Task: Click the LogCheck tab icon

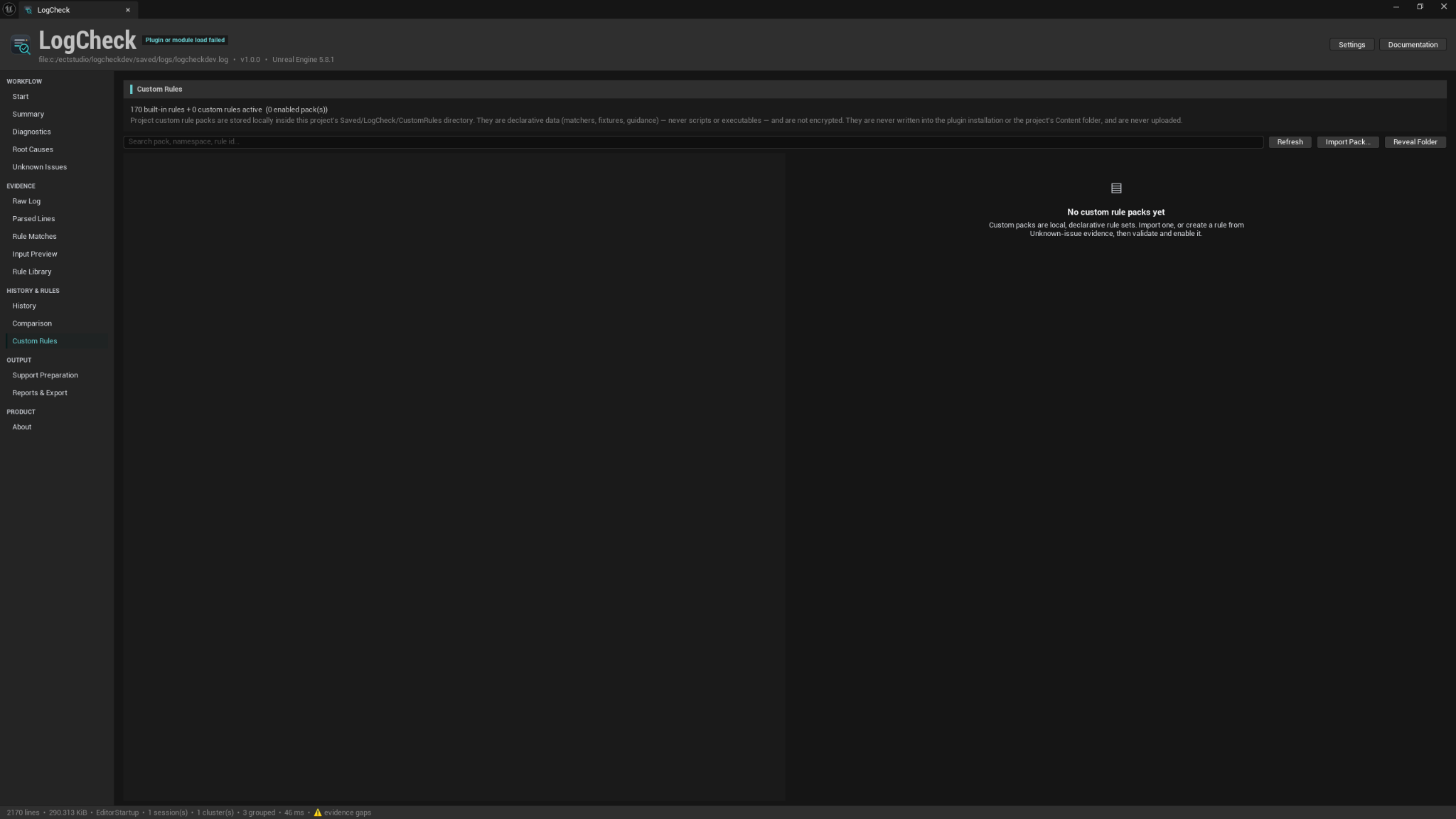Action: (28, 10)
